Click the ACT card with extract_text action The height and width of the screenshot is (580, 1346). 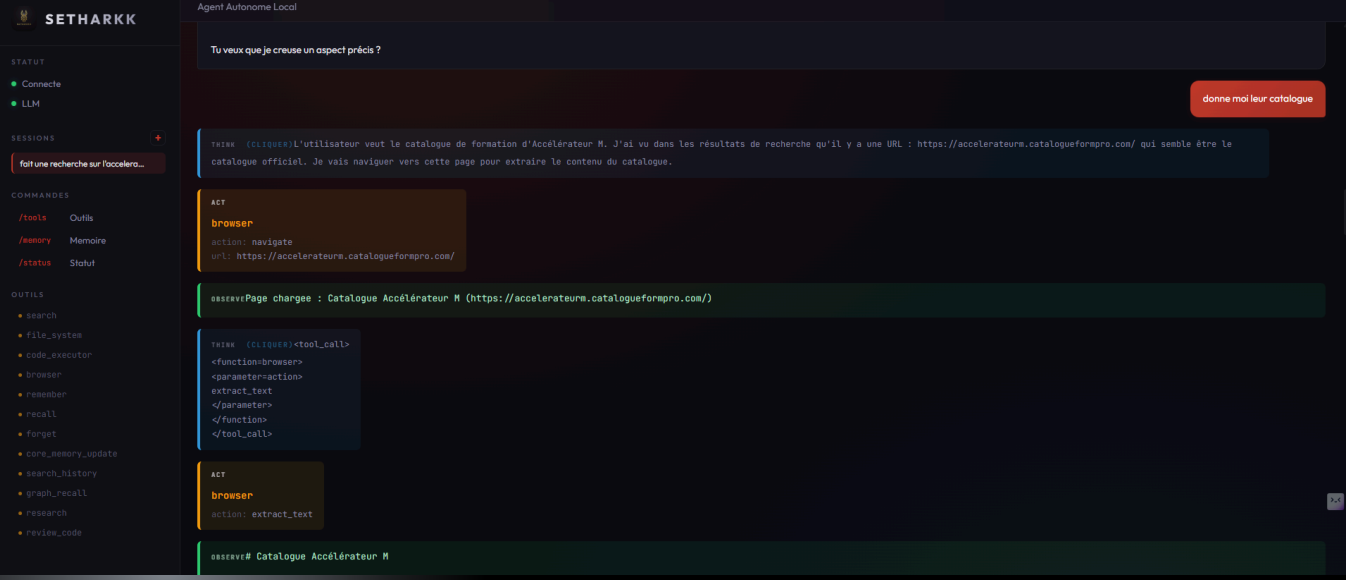(x=261, y=495)
